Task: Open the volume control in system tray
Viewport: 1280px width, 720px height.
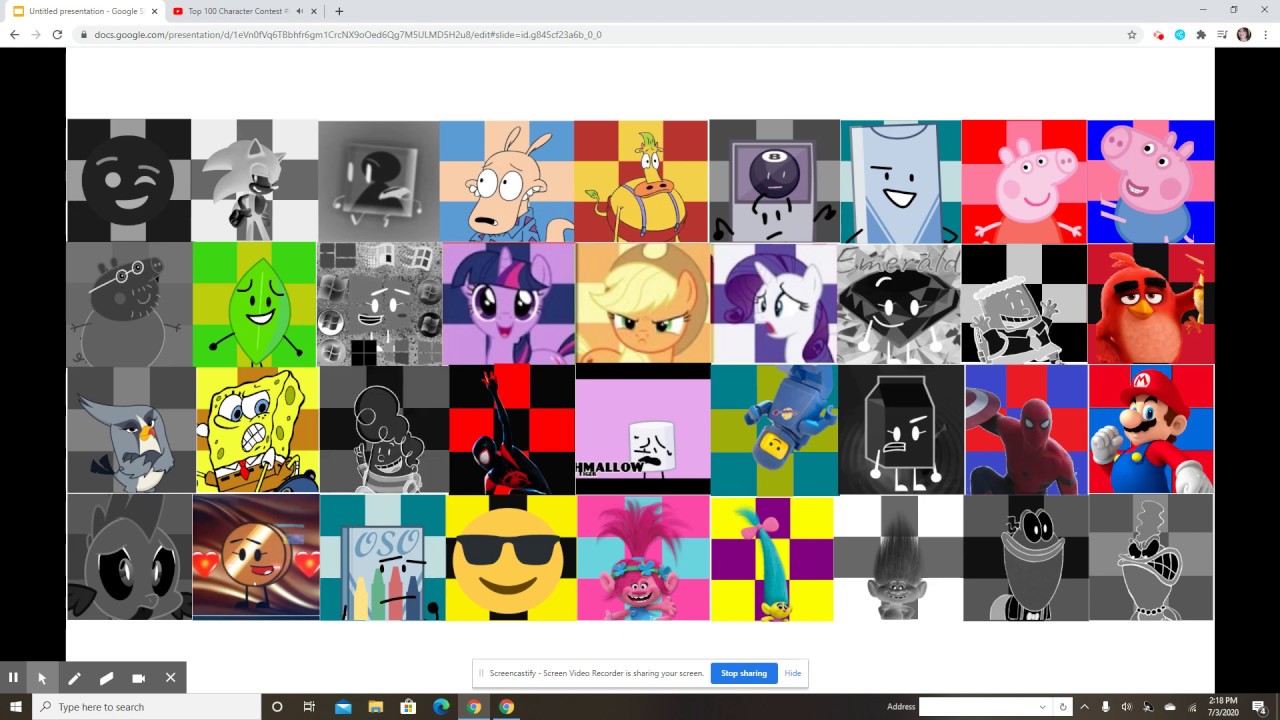Action: coord(1127,707)
